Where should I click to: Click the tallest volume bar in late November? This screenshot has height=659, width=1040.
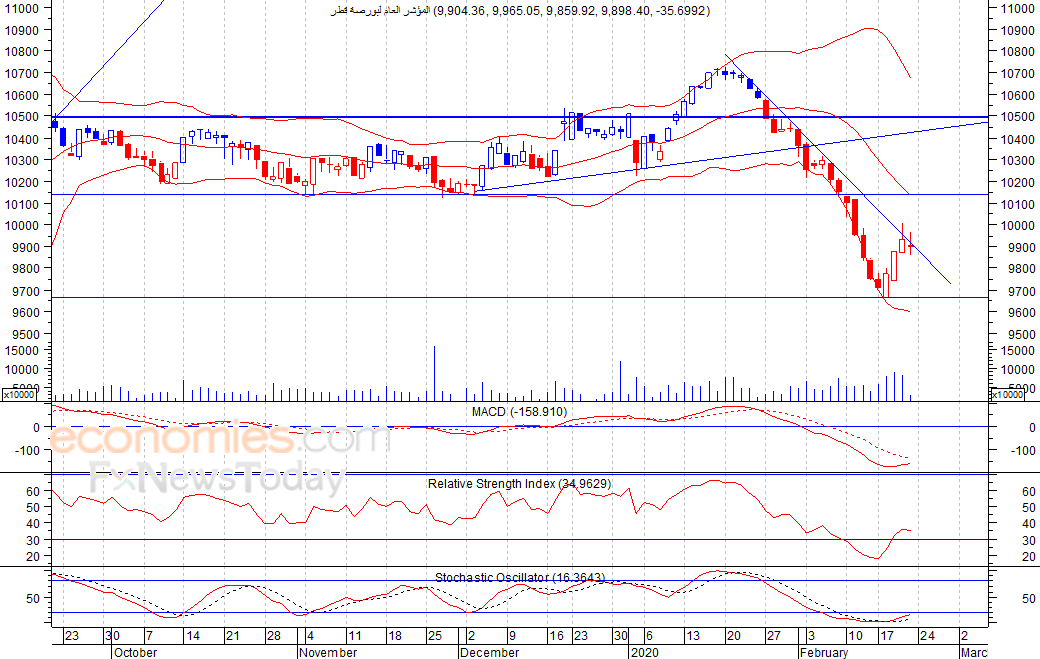pyautogui.click(x=434, y=373)
